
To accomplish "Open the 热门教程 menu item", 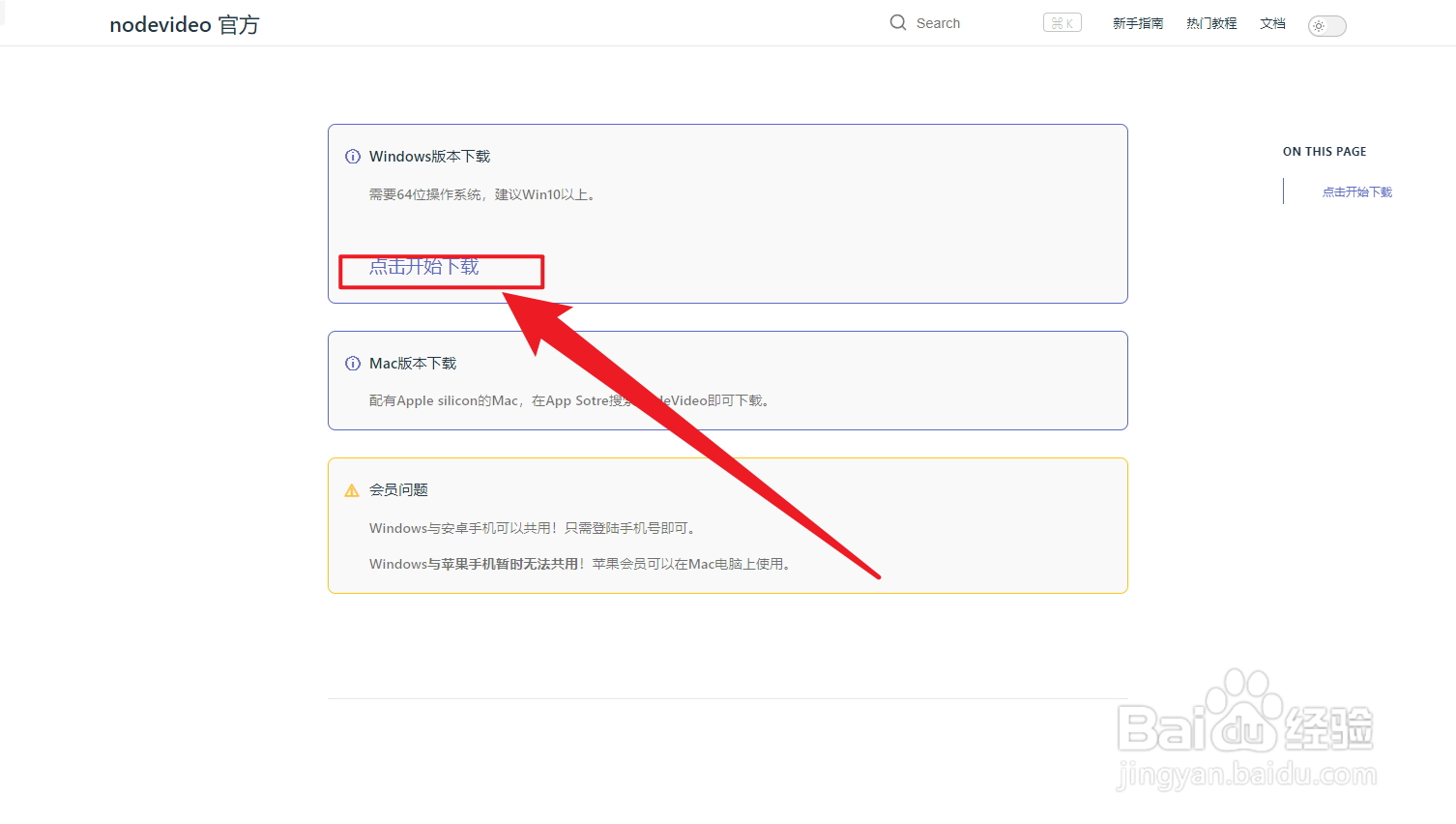I will click(x=1211, y=23).
